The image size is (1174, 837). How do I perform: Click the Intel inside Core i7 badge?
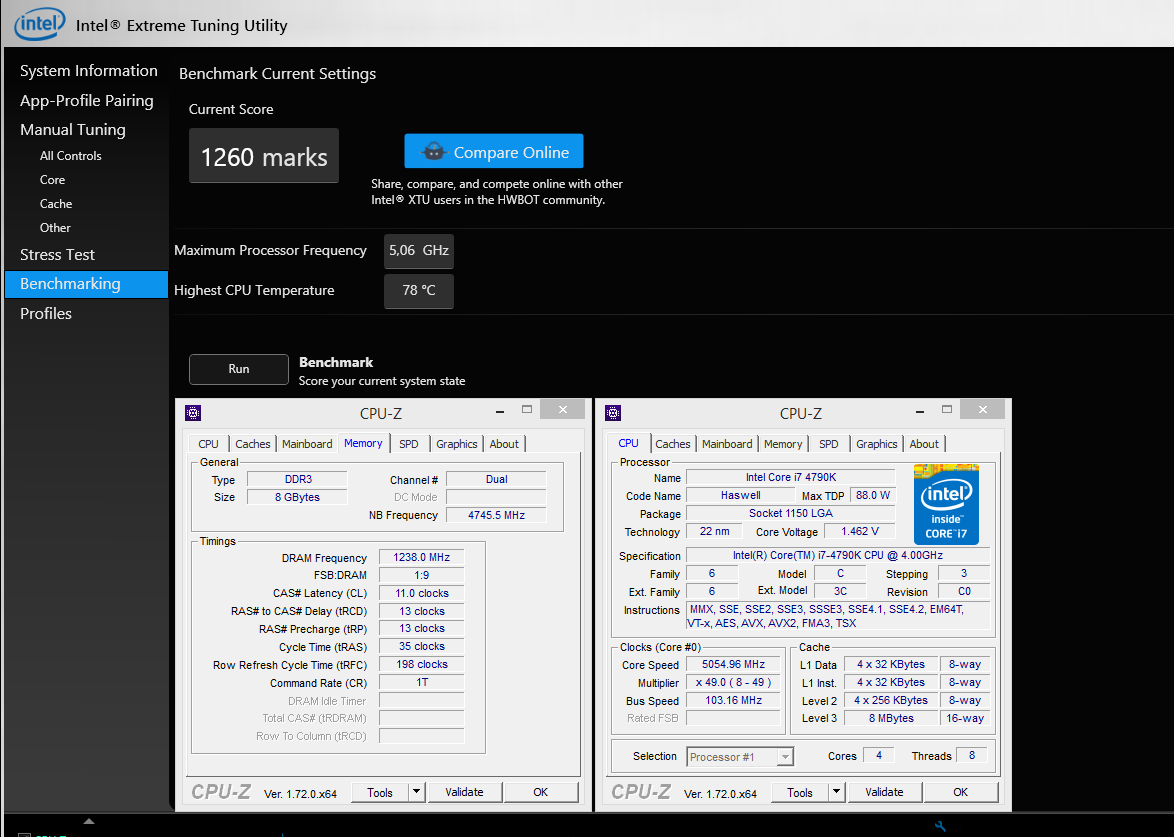[946, 504]
